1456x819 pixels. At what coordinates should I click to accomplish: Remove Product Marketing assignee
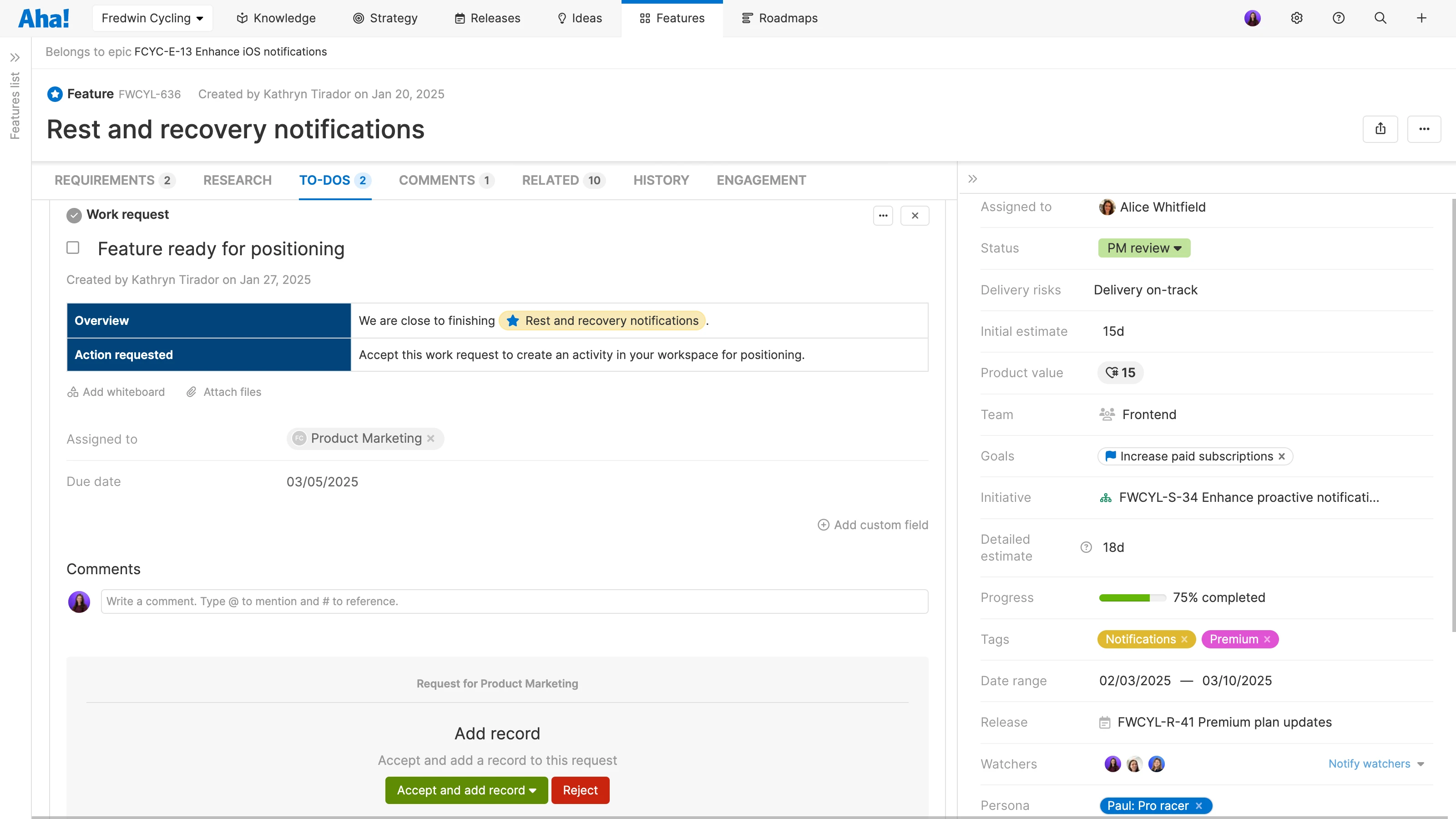pos(431,439)
